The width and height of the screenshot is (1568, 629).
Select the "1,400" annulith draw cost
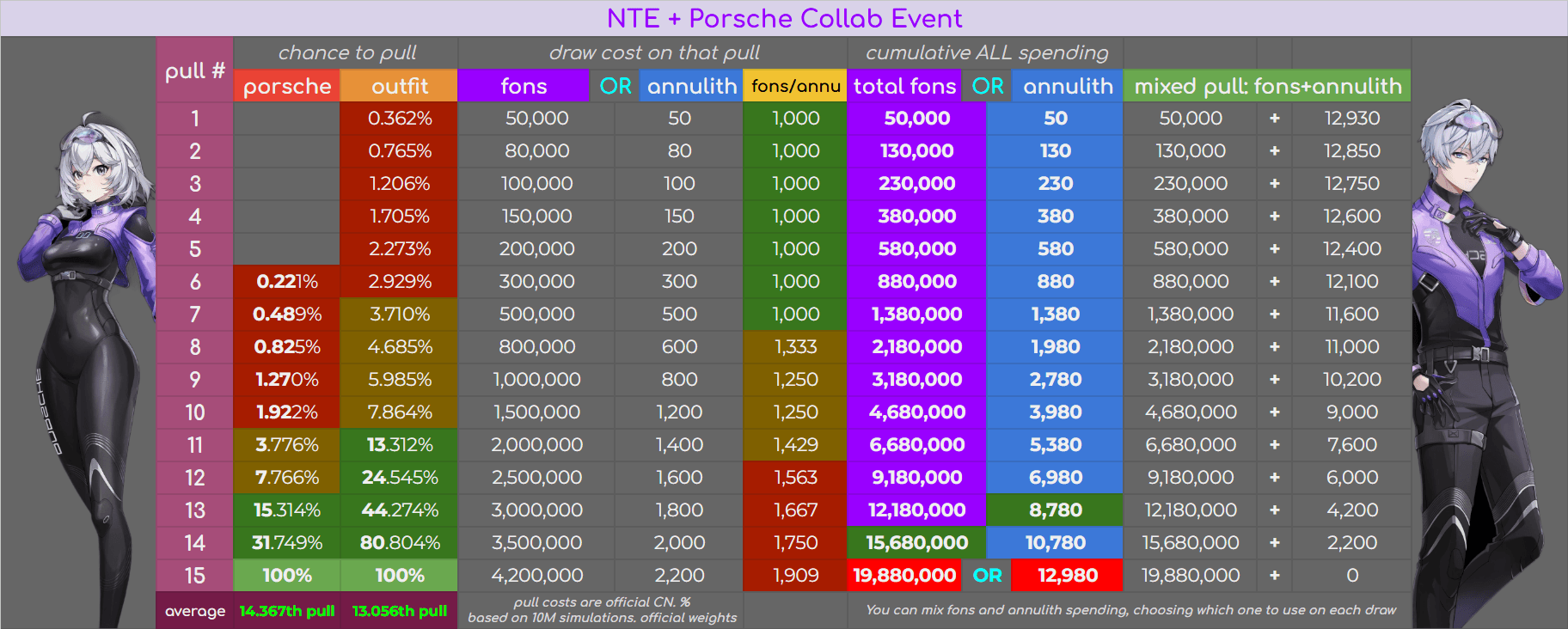[x=679, y=445]
